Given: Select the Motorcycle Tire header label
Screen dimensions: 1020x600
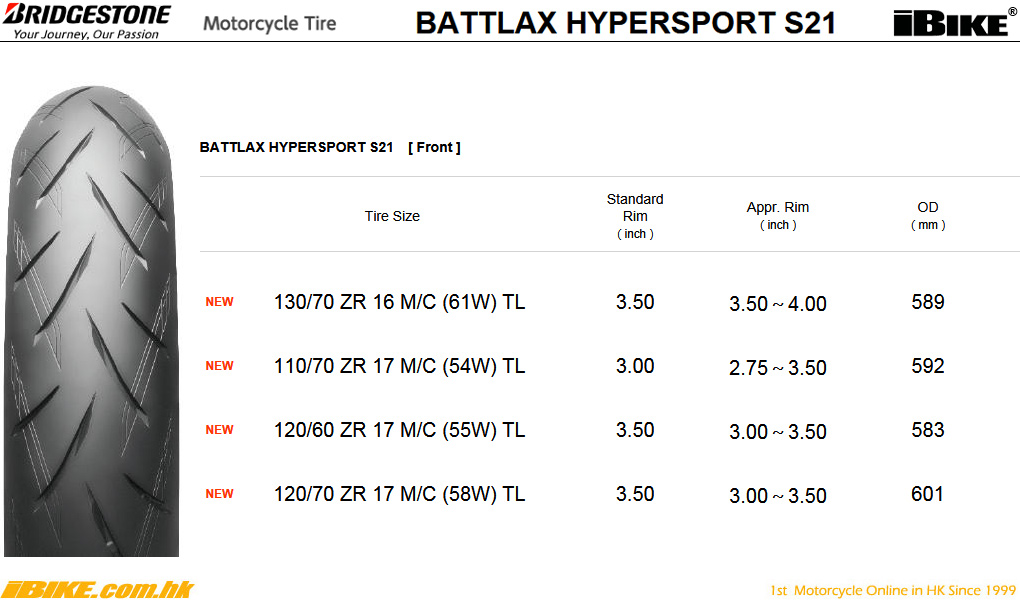Looking at the screenshot, I should click(x=269, y=23).
